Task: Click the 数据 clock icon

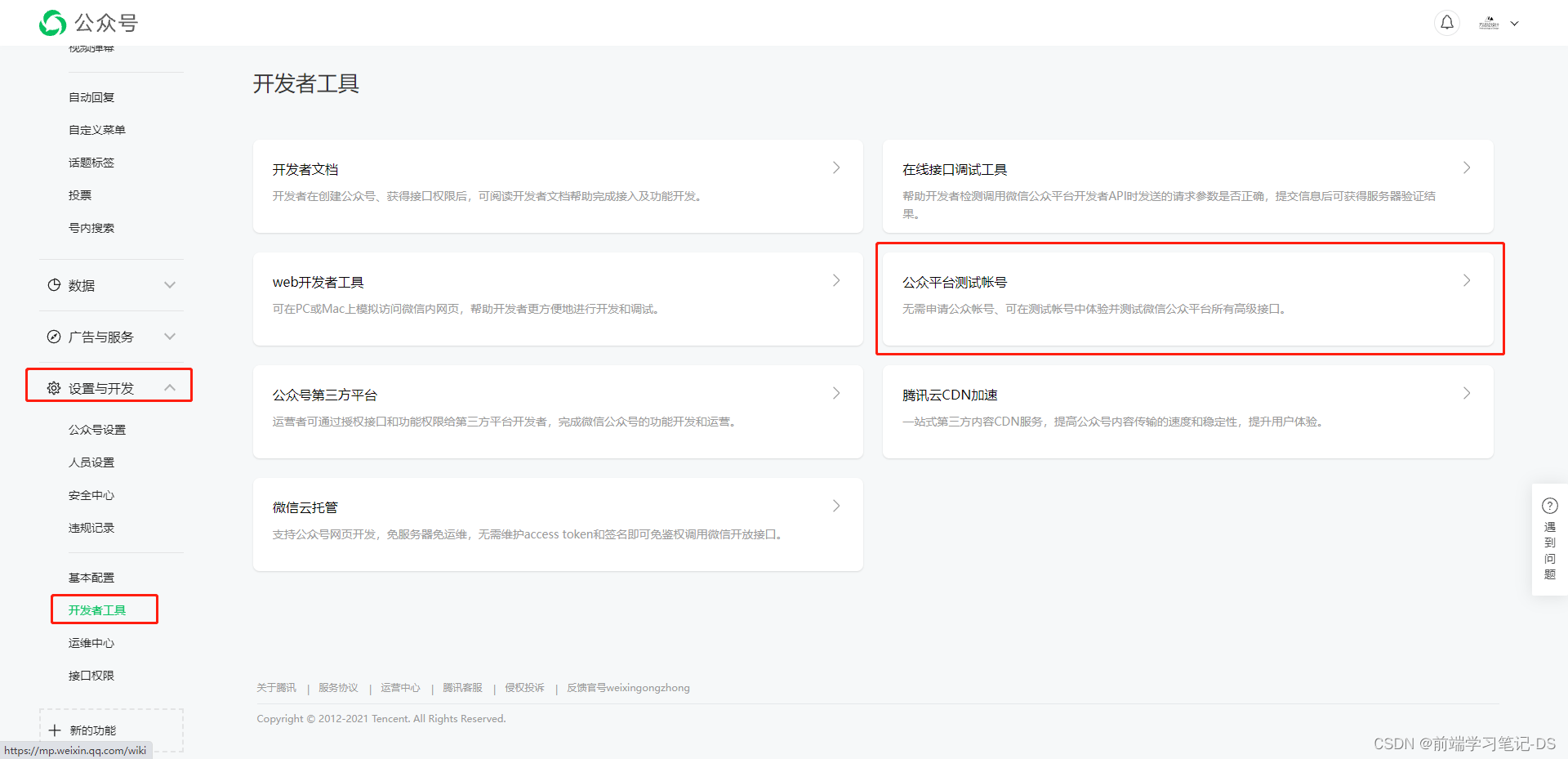Action: 54,285
